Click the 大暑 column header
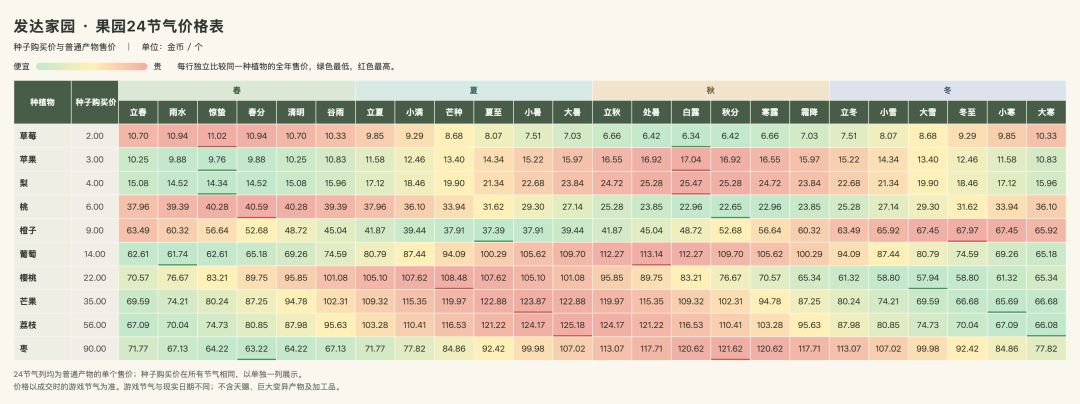1080x404 pixels. pos(572,112)
